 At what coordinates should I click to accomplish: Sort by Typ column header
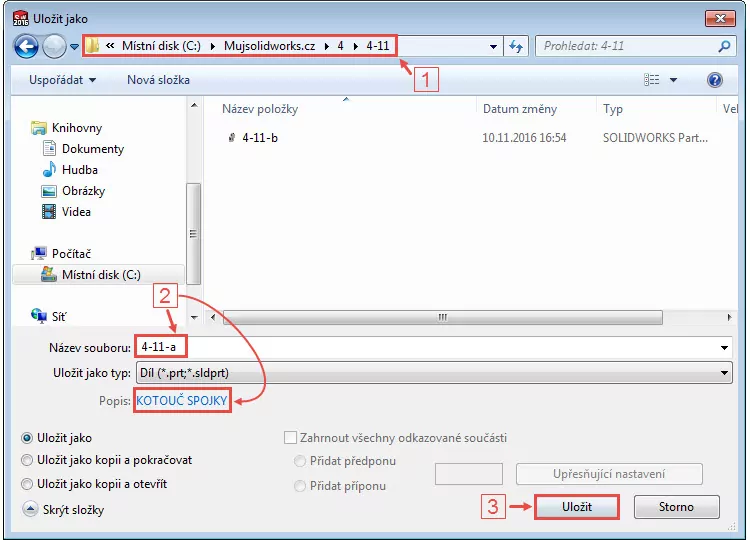pos(613,109)
